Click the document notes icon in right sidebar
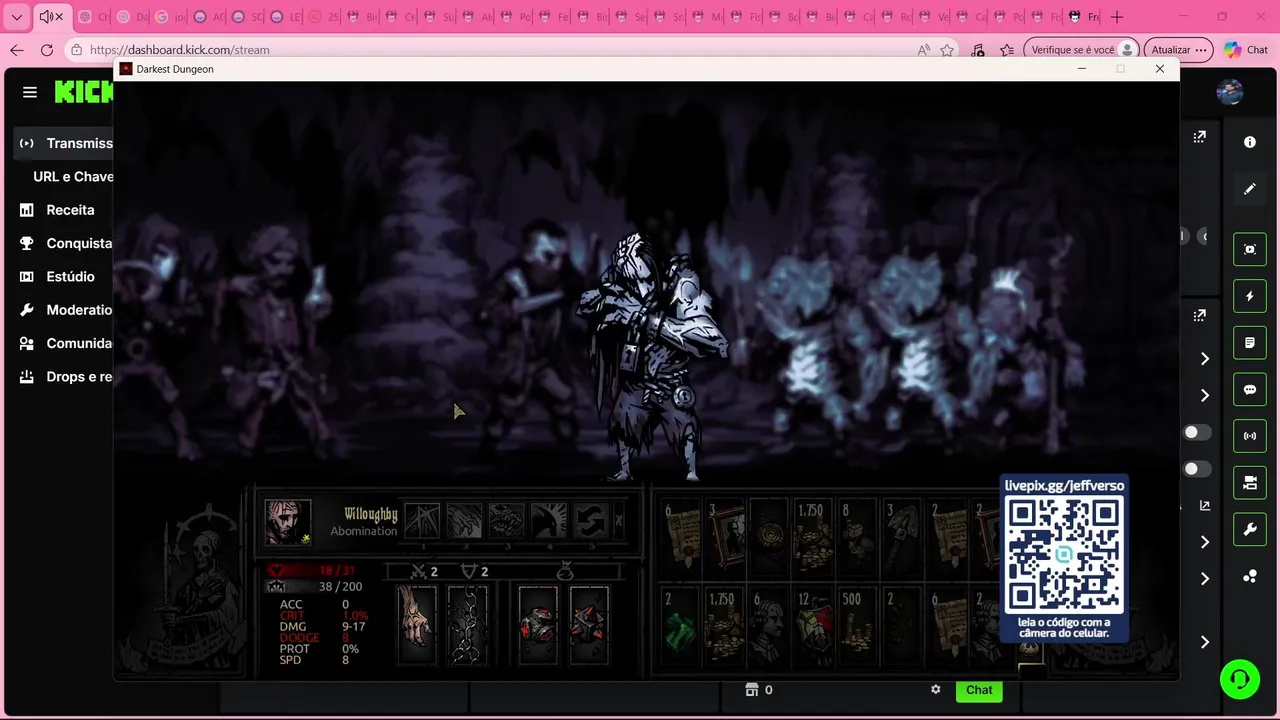 click(1250, 343)
